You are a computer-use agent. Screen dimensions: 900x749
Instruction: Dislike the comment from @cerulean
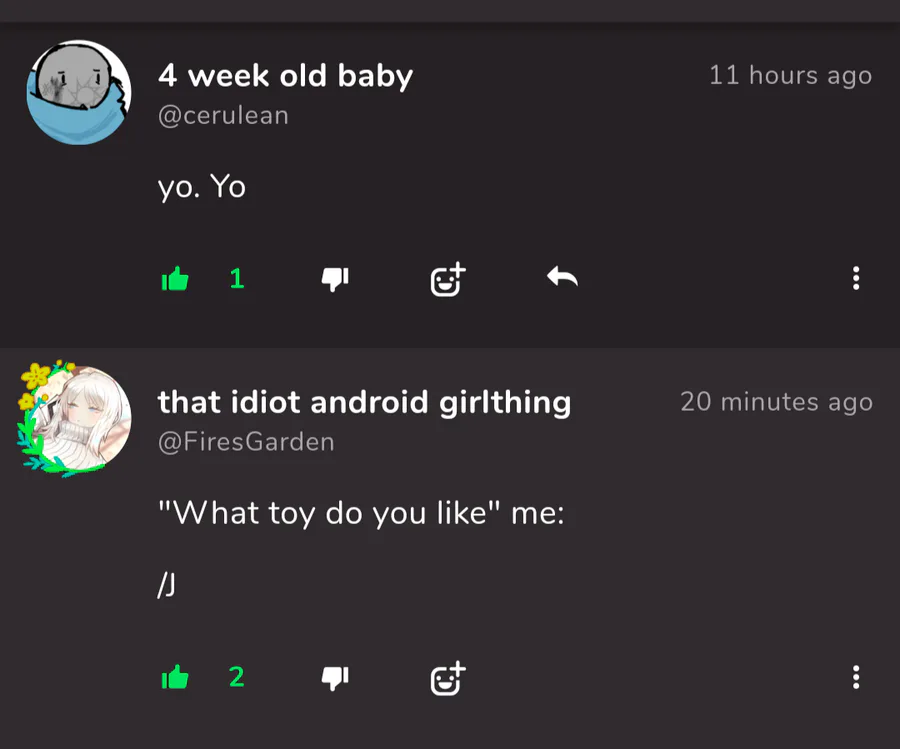coord(335,280)
